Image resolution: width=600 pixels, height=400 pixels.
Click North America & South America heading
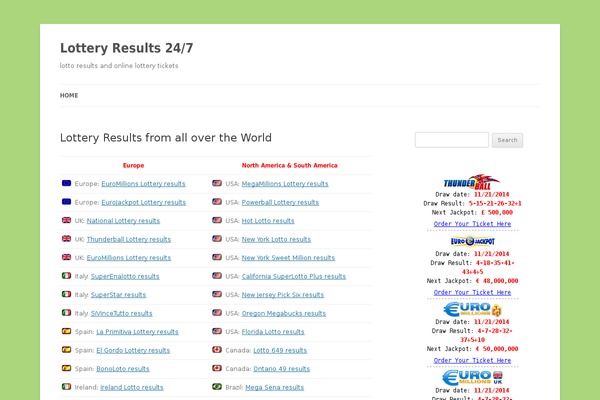click(290, 165)
